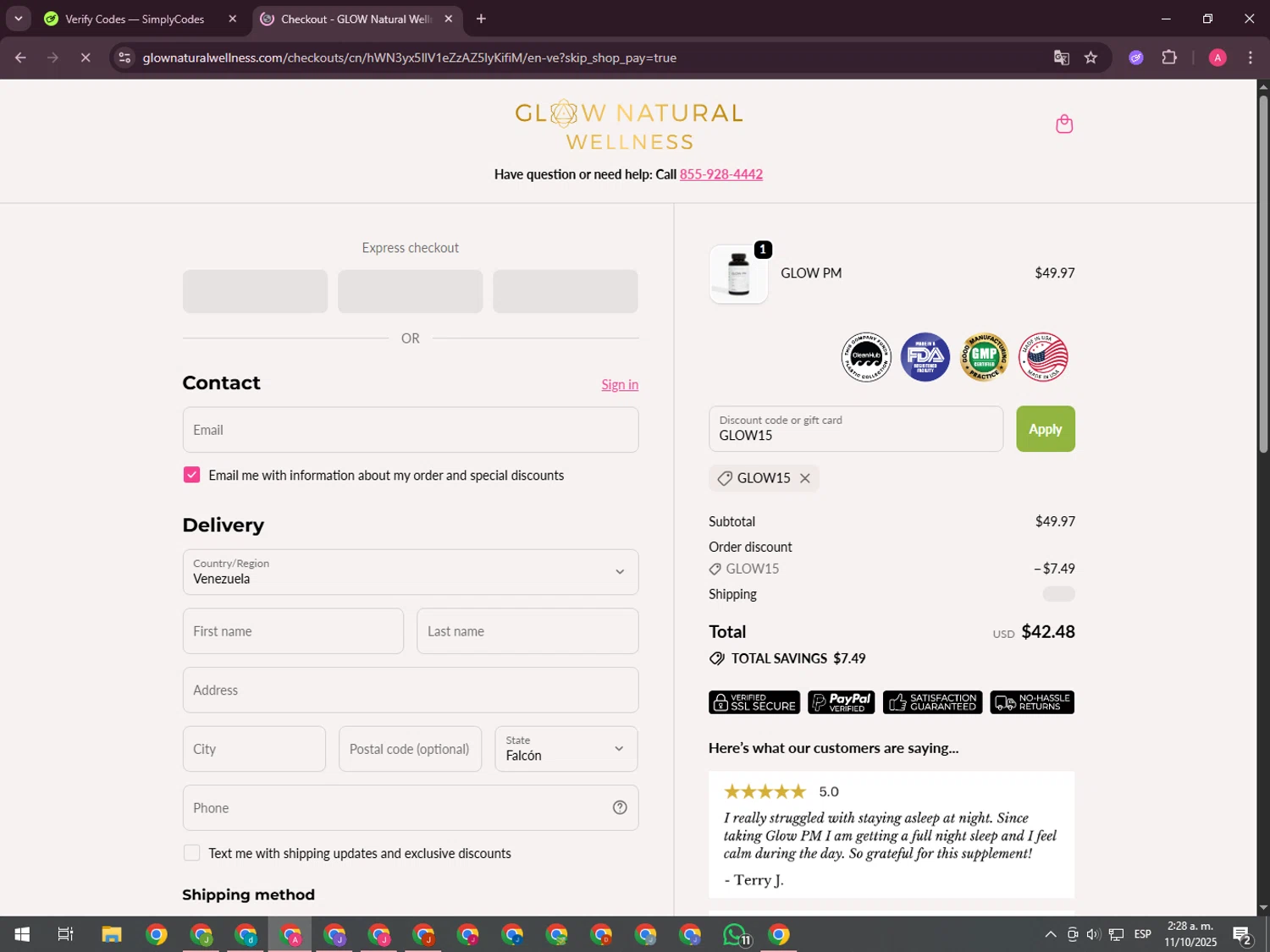Expand the Country/Region Venezuela dropdown

(411, 572)
